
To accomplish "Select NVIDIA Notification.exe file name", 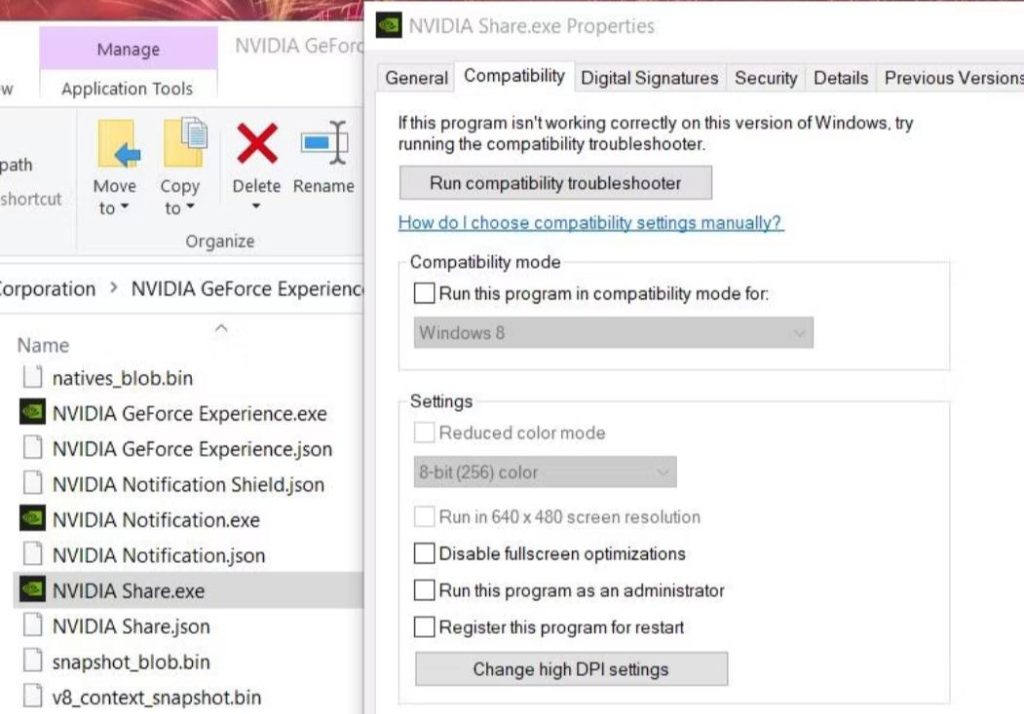I will [156, 519].
